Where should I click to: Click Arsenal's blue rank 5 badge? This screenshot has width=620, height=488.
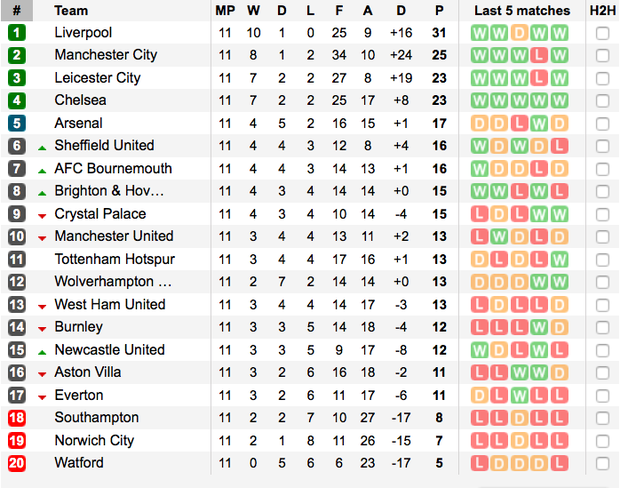pyautogui.click(x=17, y=123)
